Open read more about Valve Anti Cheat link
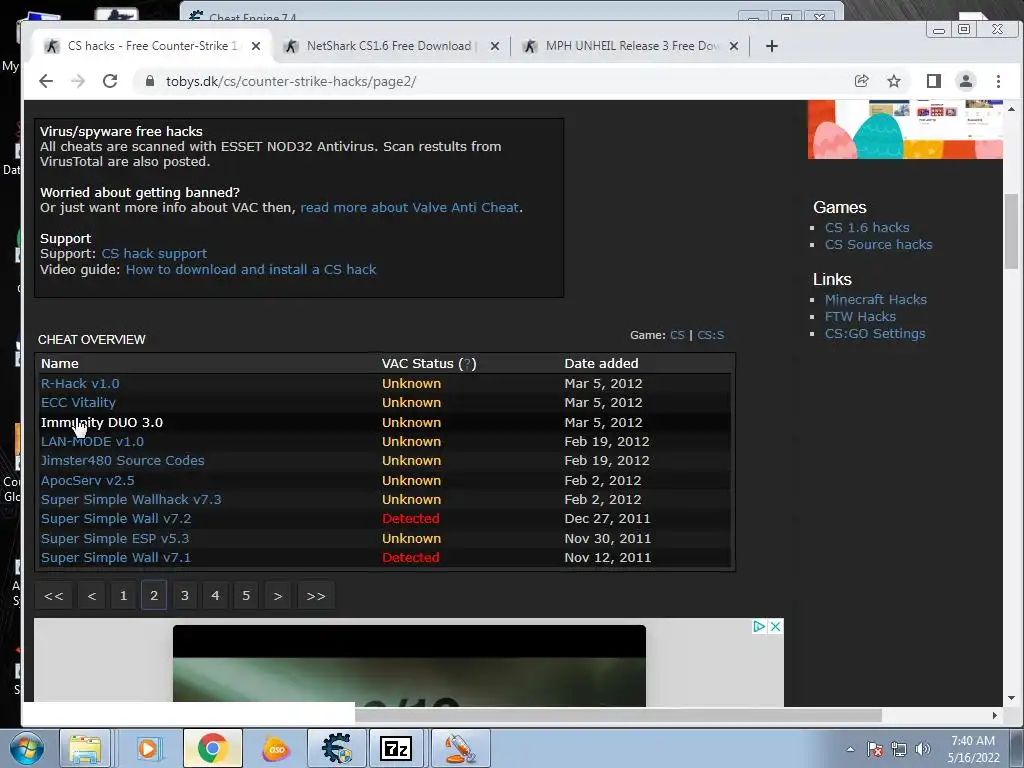 coord(410,208)
